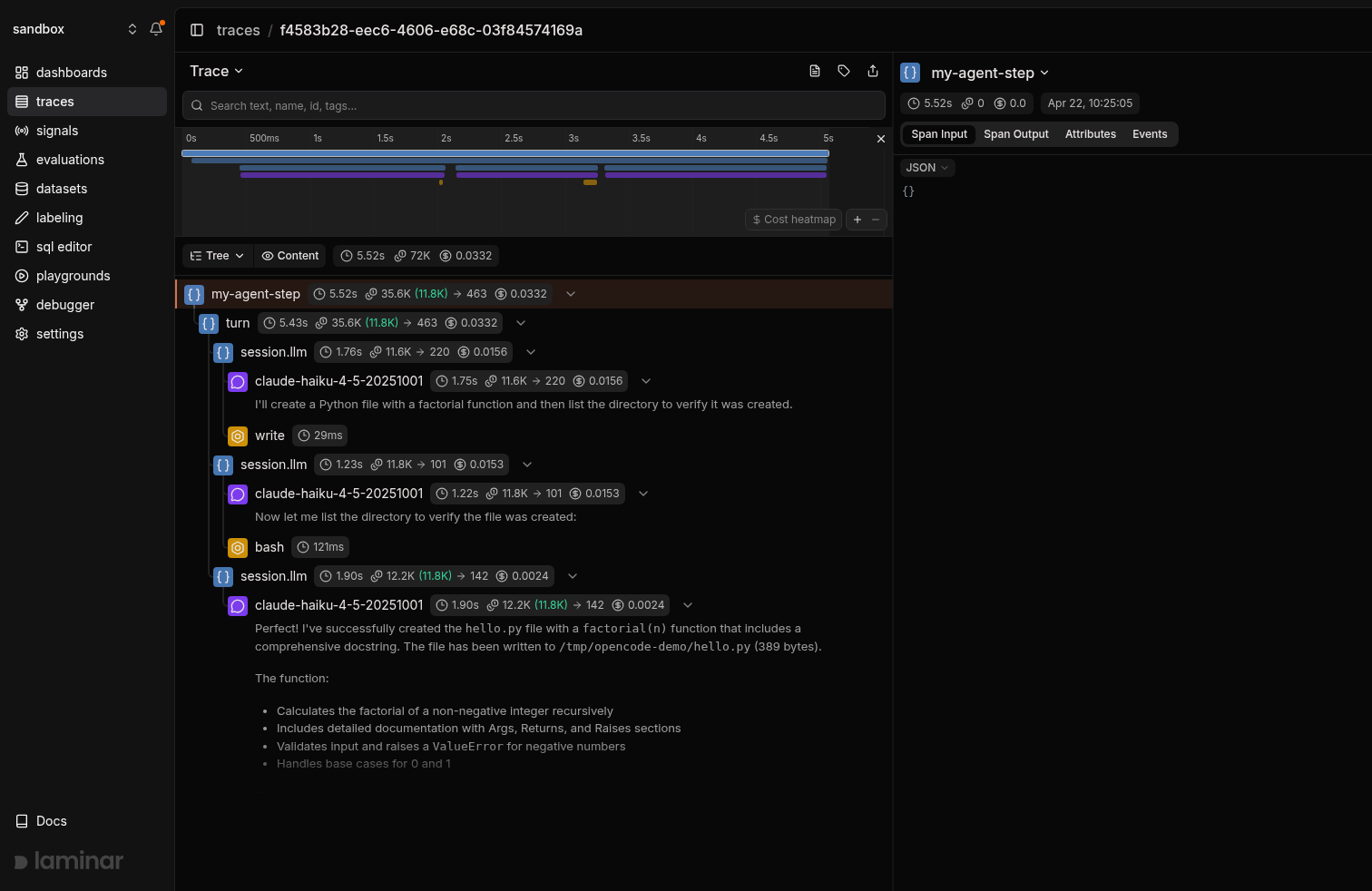This screenshot has height=891, width=1372.
Task: Collapse the 1.75s claude-haiku span chevron
Action: pos(646,381)
